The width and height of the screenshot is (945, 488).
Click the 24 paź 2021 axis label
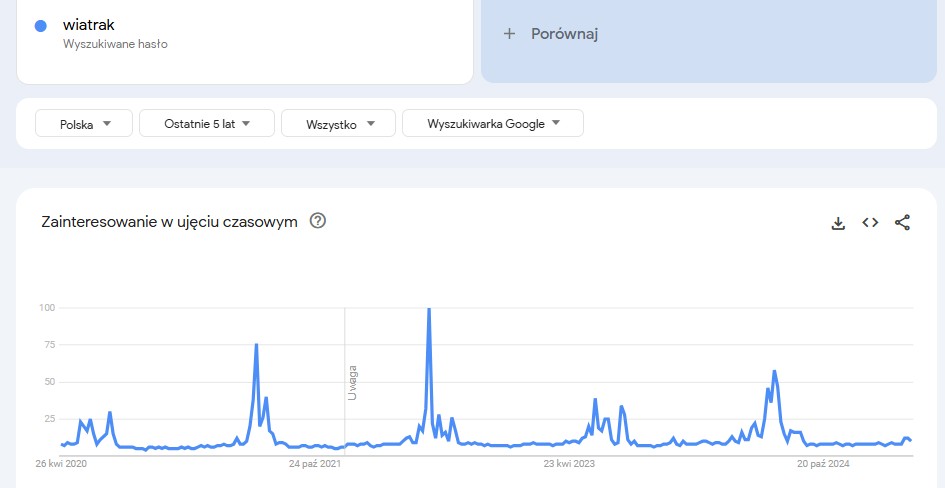click(x=315, y=464)
